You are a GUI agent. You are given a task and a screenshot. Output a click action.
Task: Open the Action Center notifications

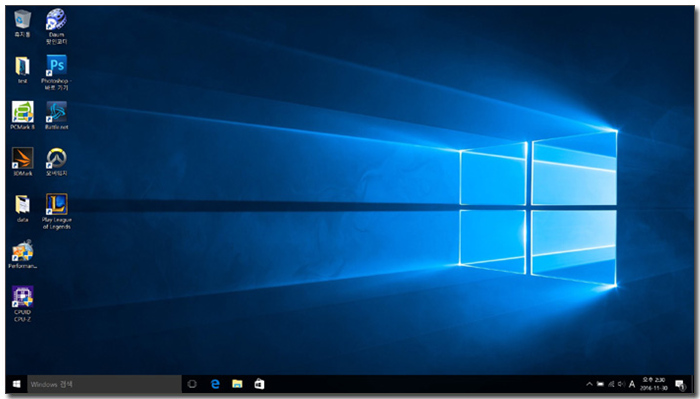coord(680,384)
